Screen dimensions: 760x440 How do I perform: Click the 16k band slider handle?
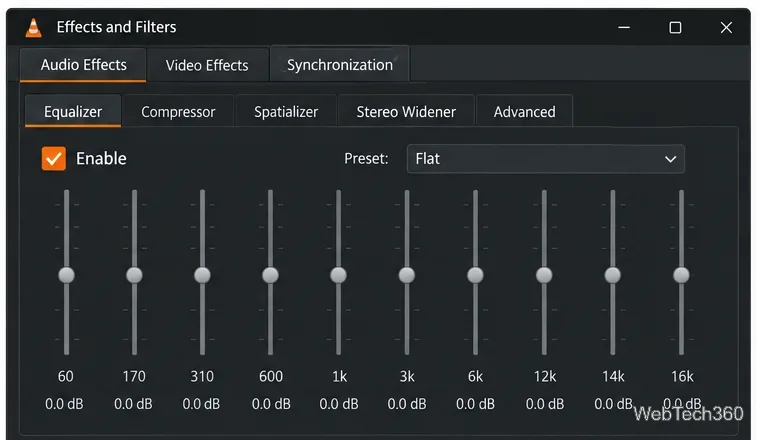[681, 275]
